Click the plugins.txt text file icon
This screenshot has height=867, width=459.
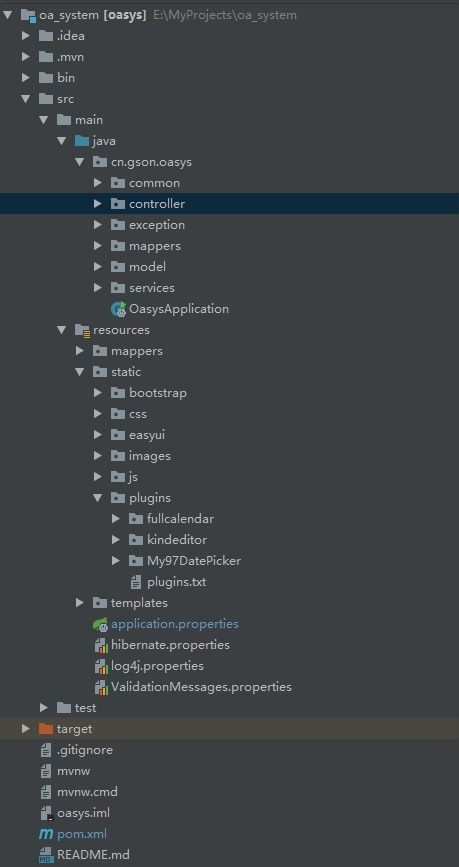[135, 582]
